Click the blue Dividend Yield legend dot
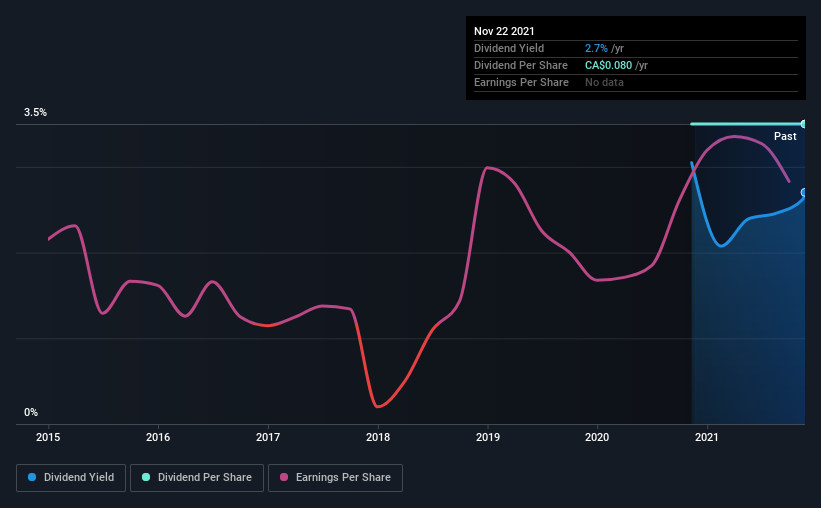 click(x=32, y=477)
